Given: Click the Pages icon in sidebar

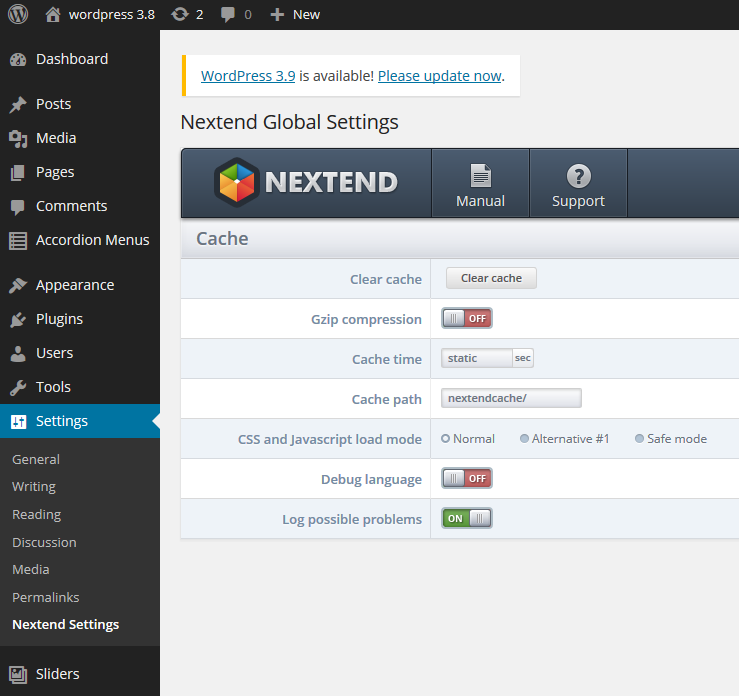Looking at the screenshot, I should coord(18,172).
